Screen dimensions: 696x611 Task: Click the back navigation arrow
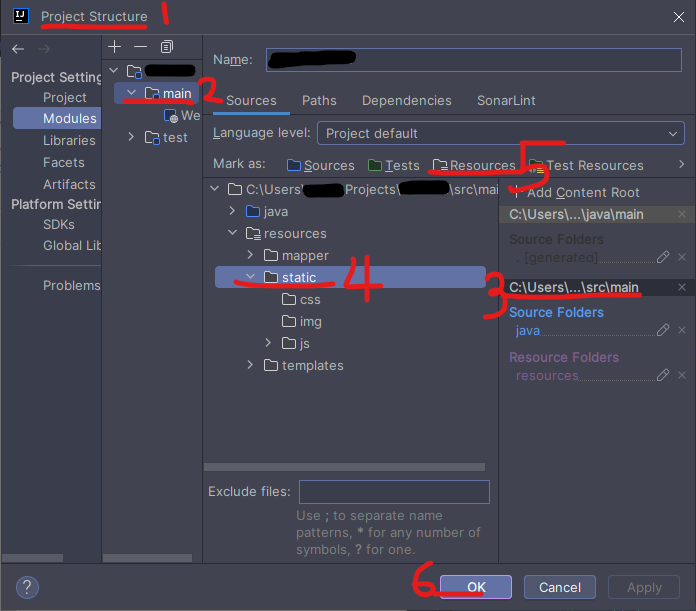coord(18,48)
